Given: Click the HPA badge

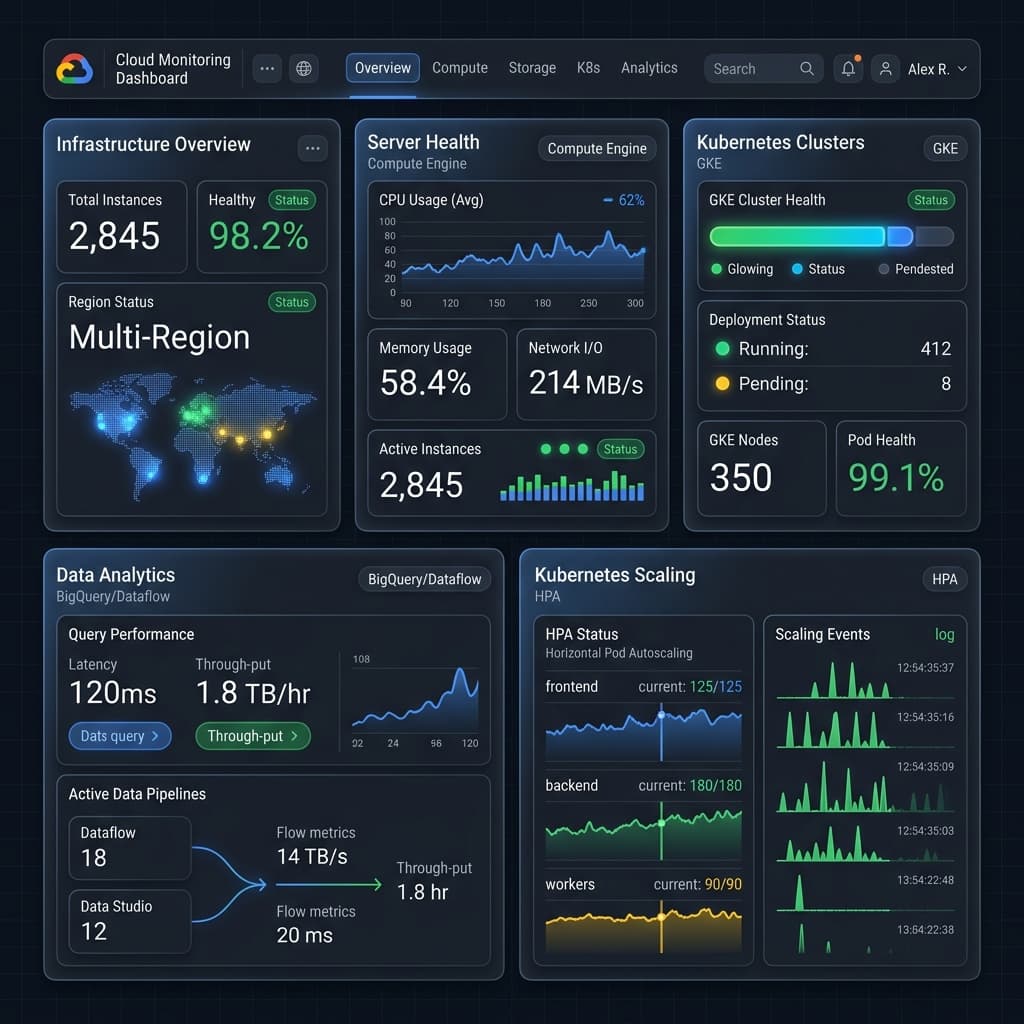Looking at the screenshot, I should coord(944,579).
